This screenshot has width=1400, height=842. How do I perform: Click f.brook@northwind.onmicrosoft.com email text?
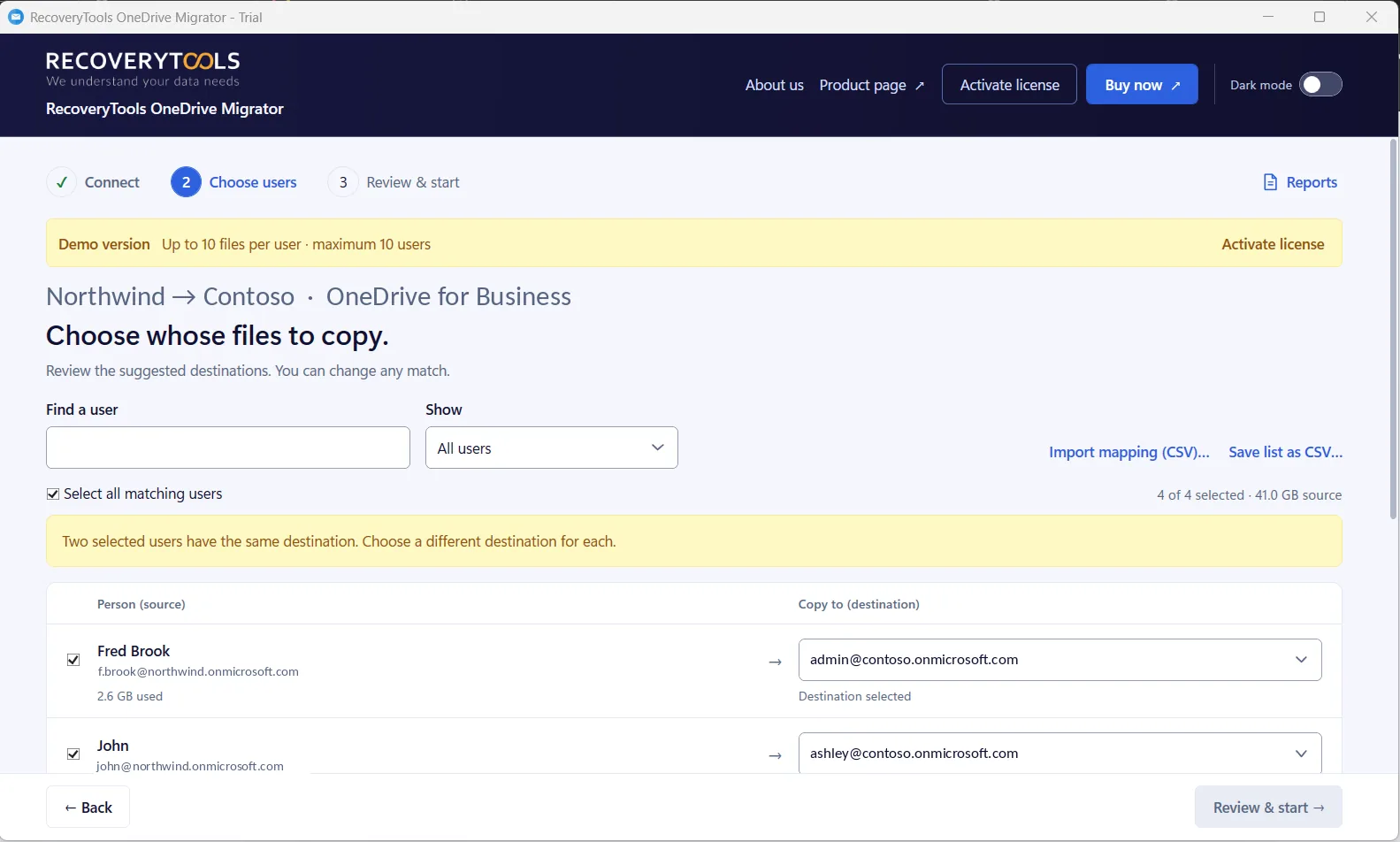[198, 672]
